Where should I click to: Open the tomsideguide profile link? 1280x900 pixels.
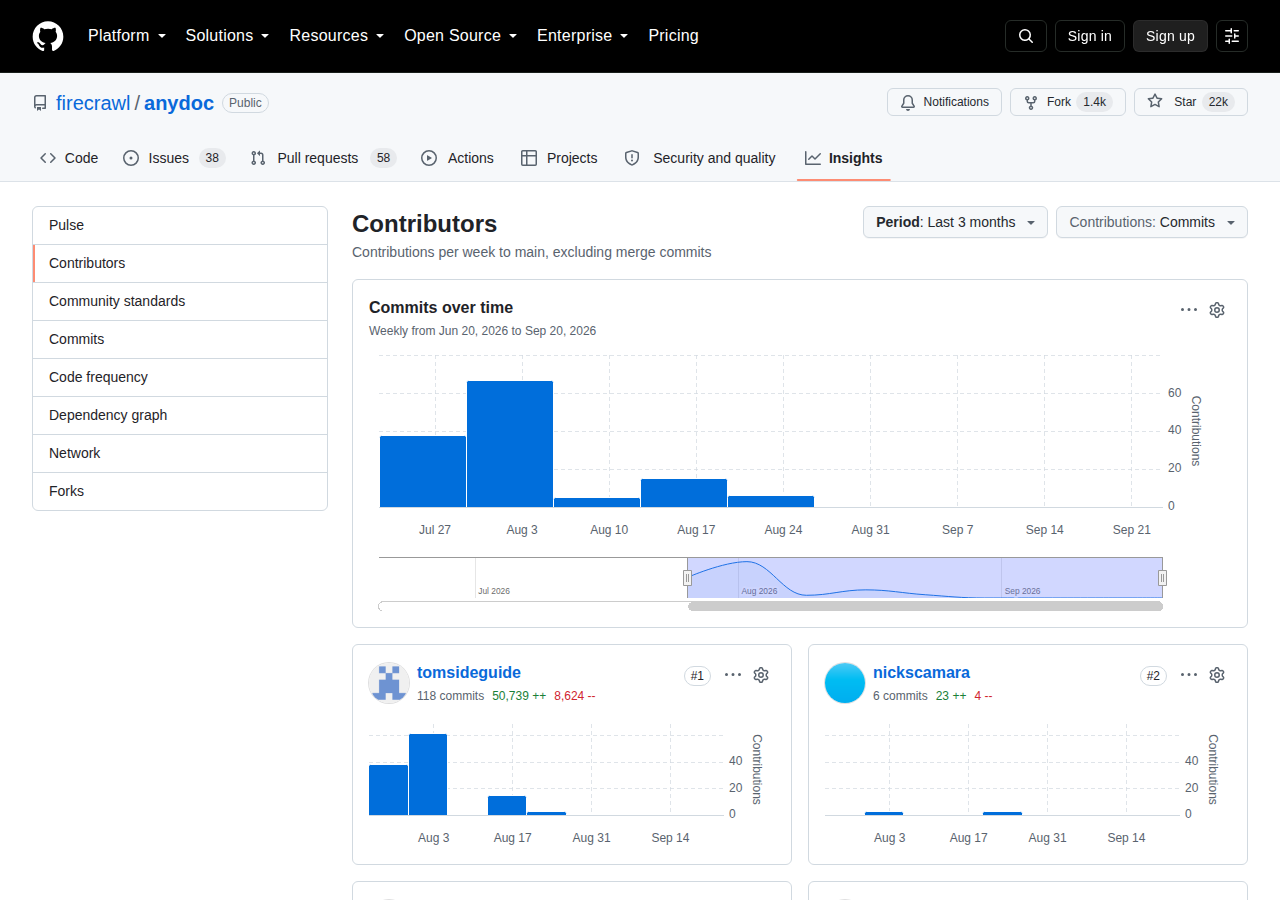point(469,673)
